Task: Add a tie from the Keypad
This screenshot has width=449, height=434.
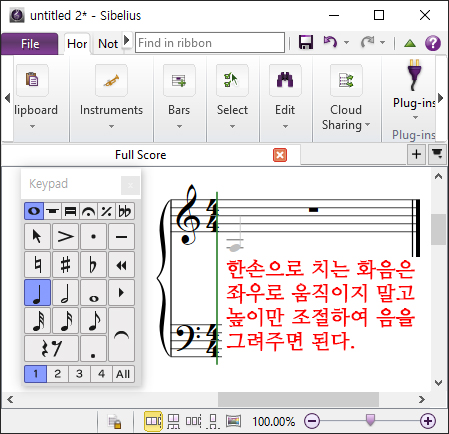Action: [121, 335]
